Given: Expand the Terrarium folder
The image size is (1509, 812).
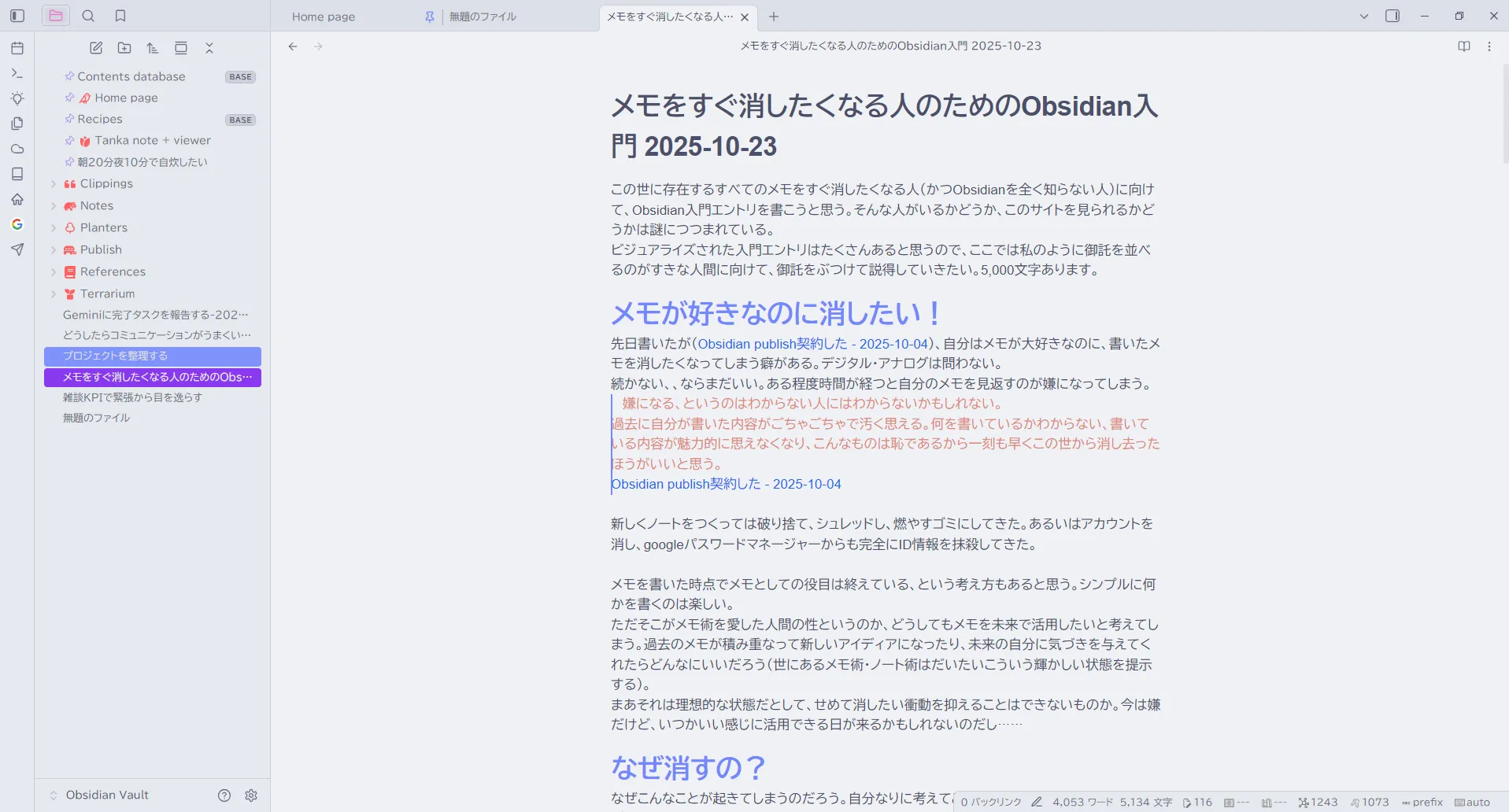Looking at the screenshot, I should point(54,294).
